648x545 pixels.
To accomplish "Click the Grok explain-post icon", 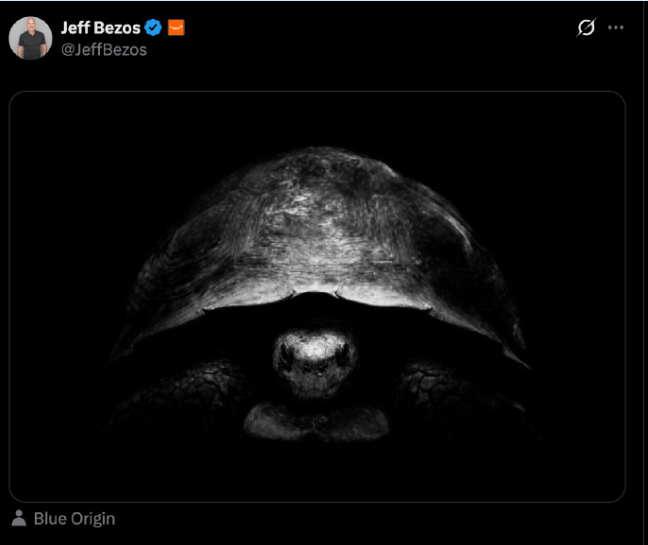I will [586, 27].
